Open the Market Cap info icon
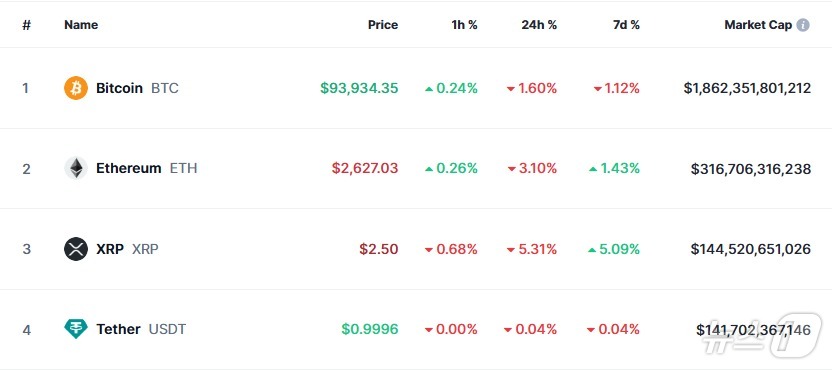 [803, 25]
